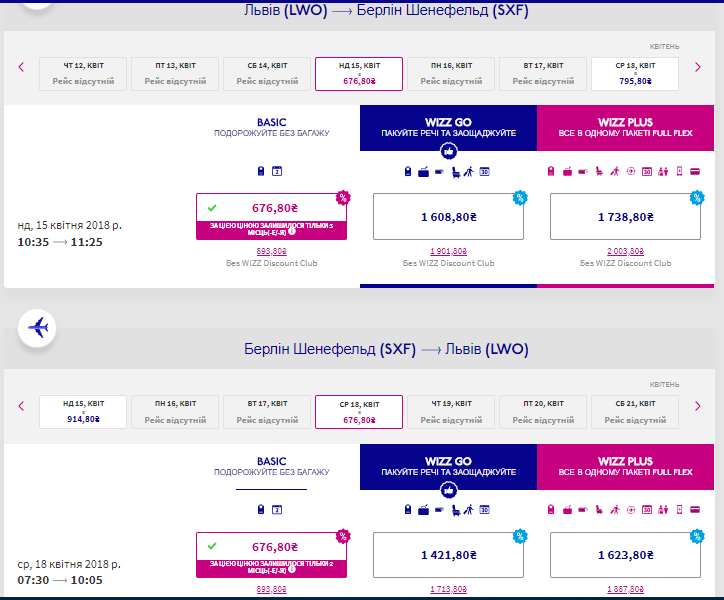Select the 1 421,80₴ WIZZ GO return fare

pos(447,555)
